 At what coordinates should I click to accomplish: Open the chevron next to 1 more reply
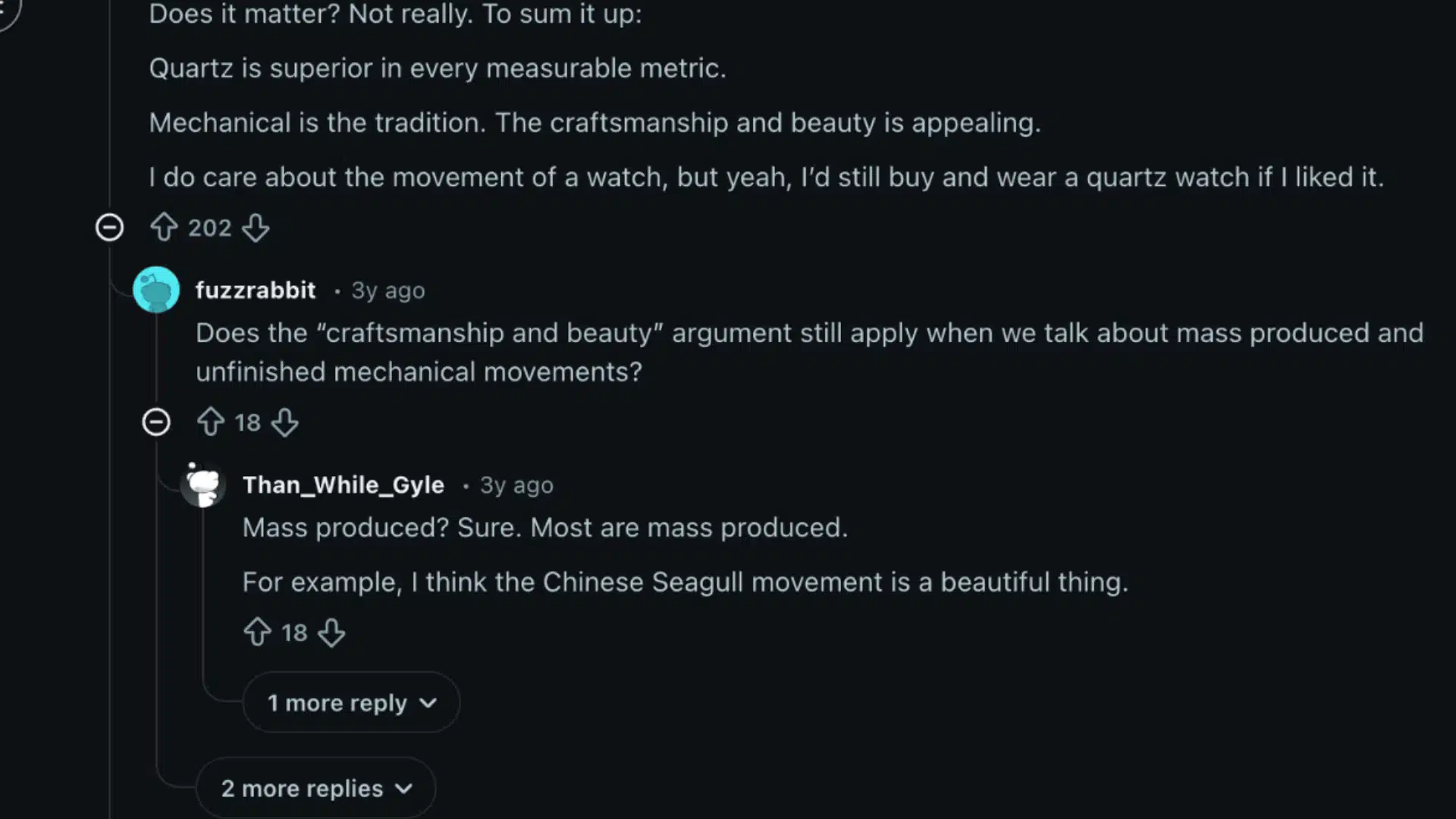pos(430,703)
